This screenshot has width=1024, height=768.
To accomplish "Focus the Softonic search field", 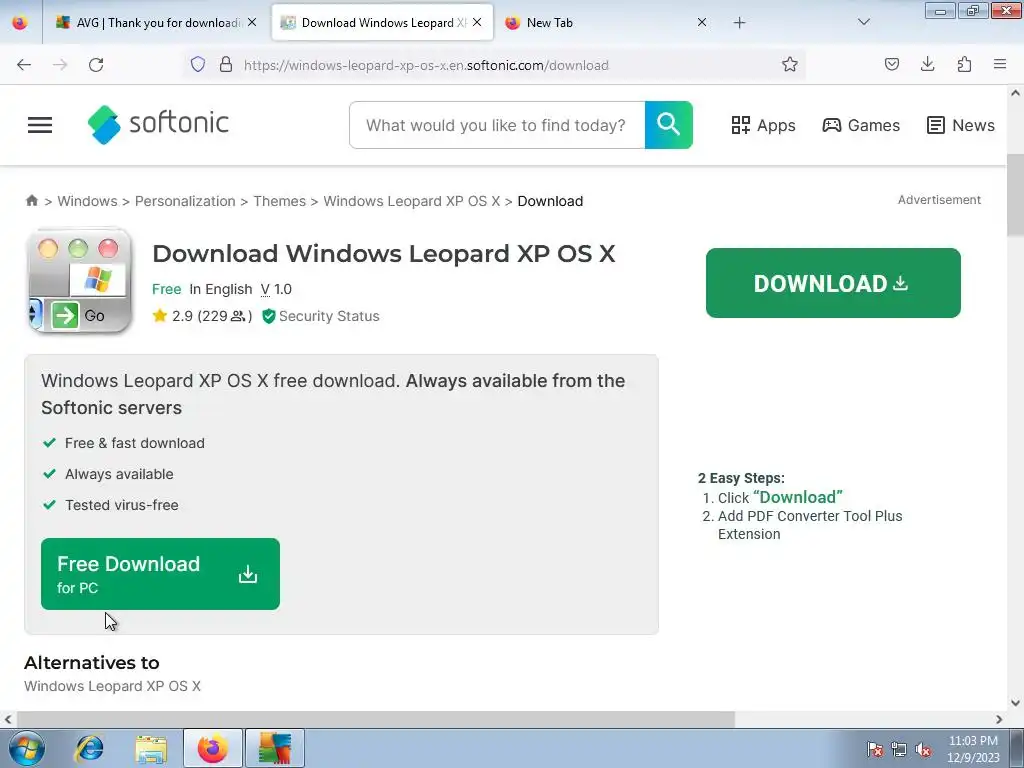I will pos(497,125).
